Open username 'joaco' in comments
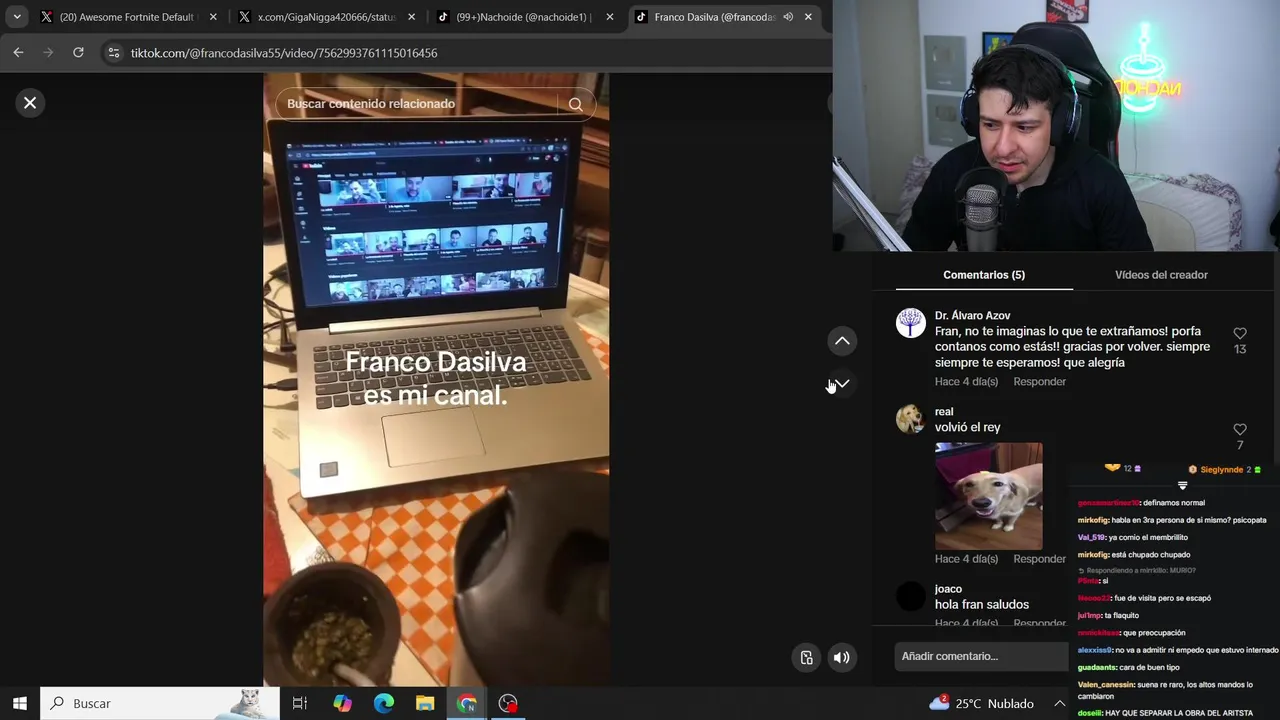Viewport: 1280px width, 720px height. point(948,589)
